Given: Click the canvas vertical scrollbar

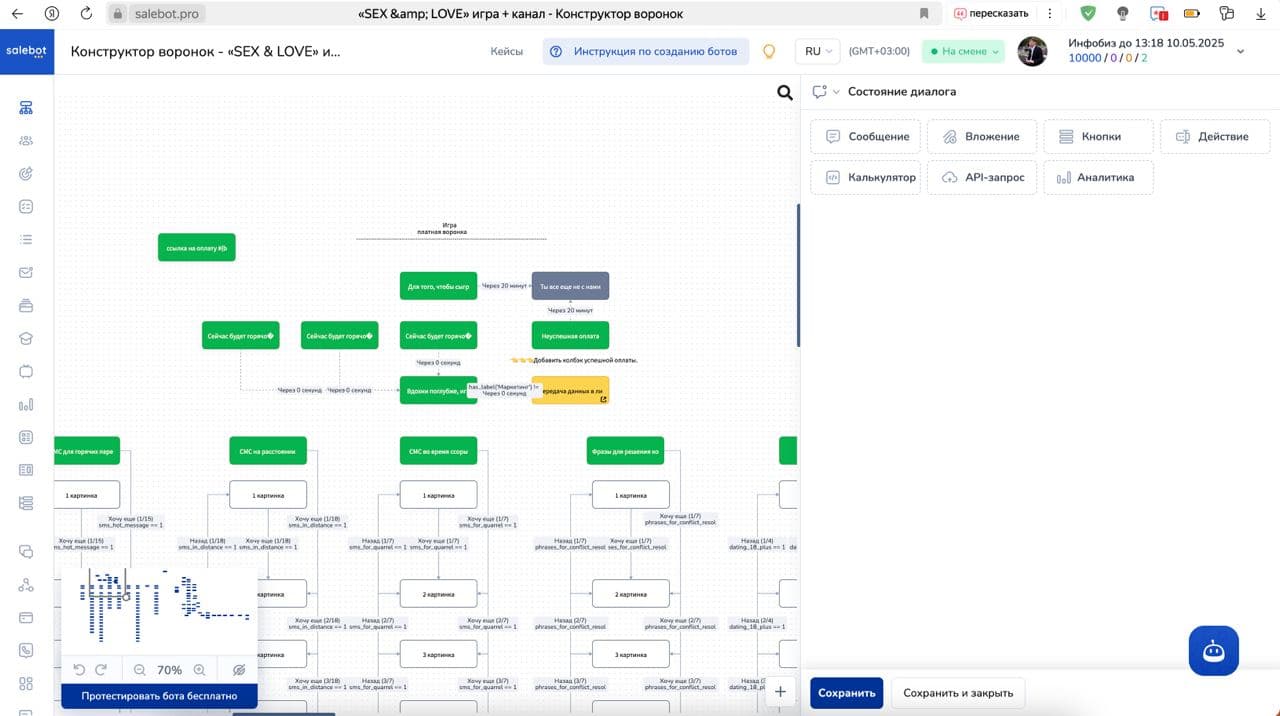Looking at the screenshot, I should (x=797, y=276).
